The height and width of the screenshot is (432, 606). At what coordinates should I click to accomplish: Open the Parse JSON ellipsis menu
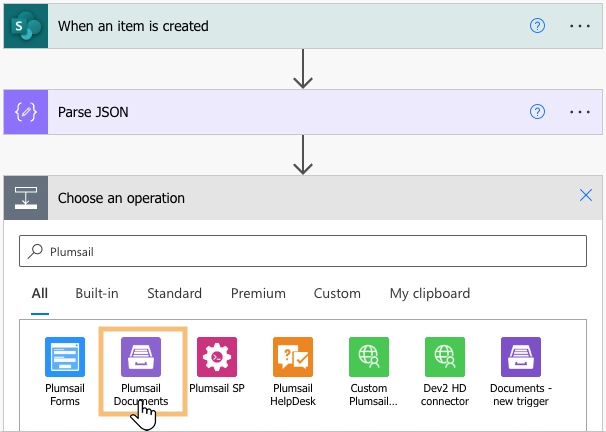[580, 112]
